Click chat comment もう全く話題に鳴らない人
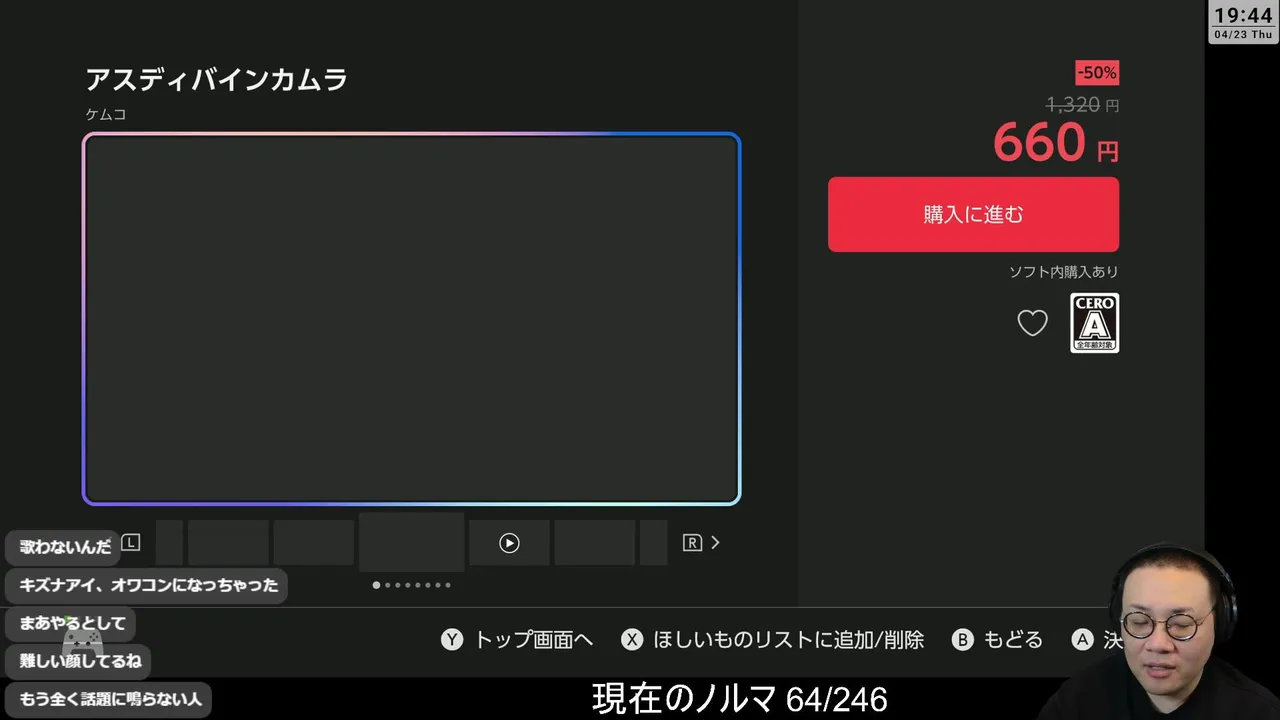Image resolution: width=1280 pixels, height=720 pixels. click(x=110, y=699)
